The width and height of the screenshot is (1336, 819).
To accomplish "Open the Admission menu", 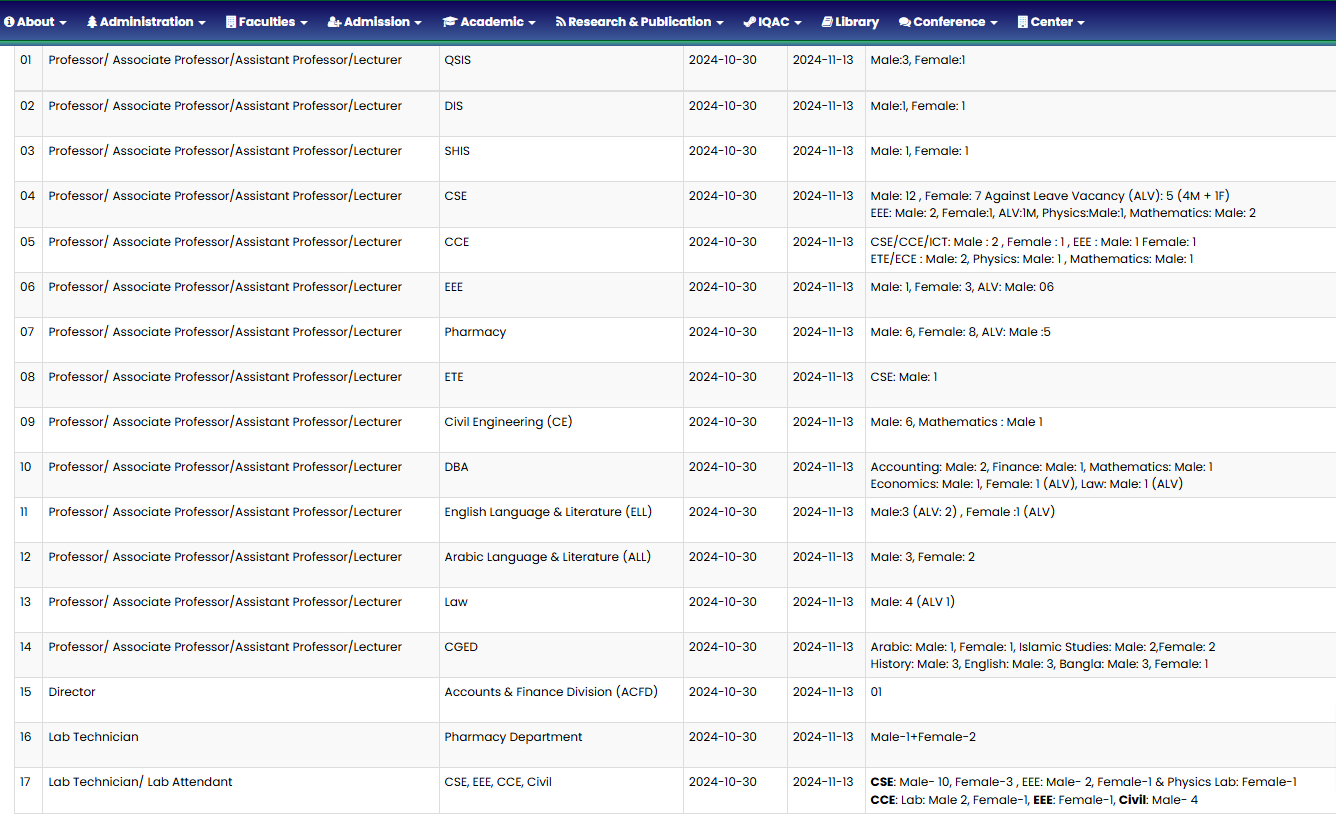I will pos(375,22).
